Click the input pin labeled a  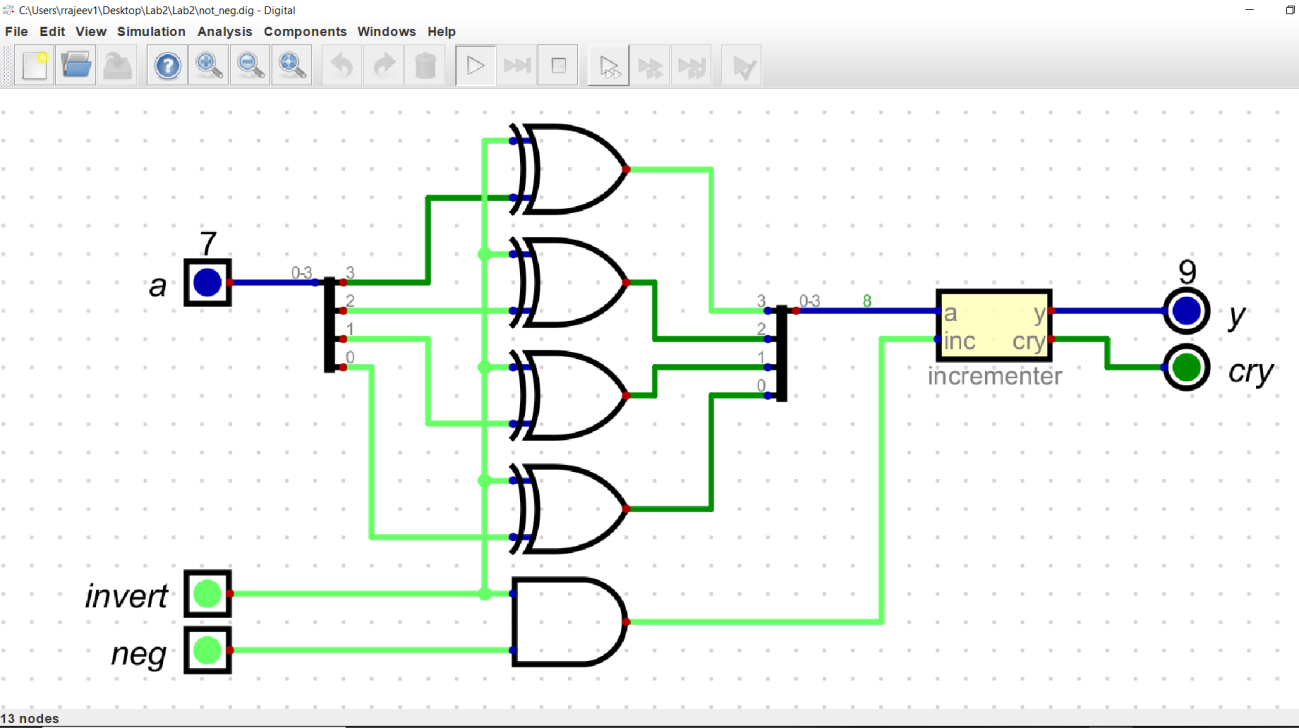pos(207,283)
